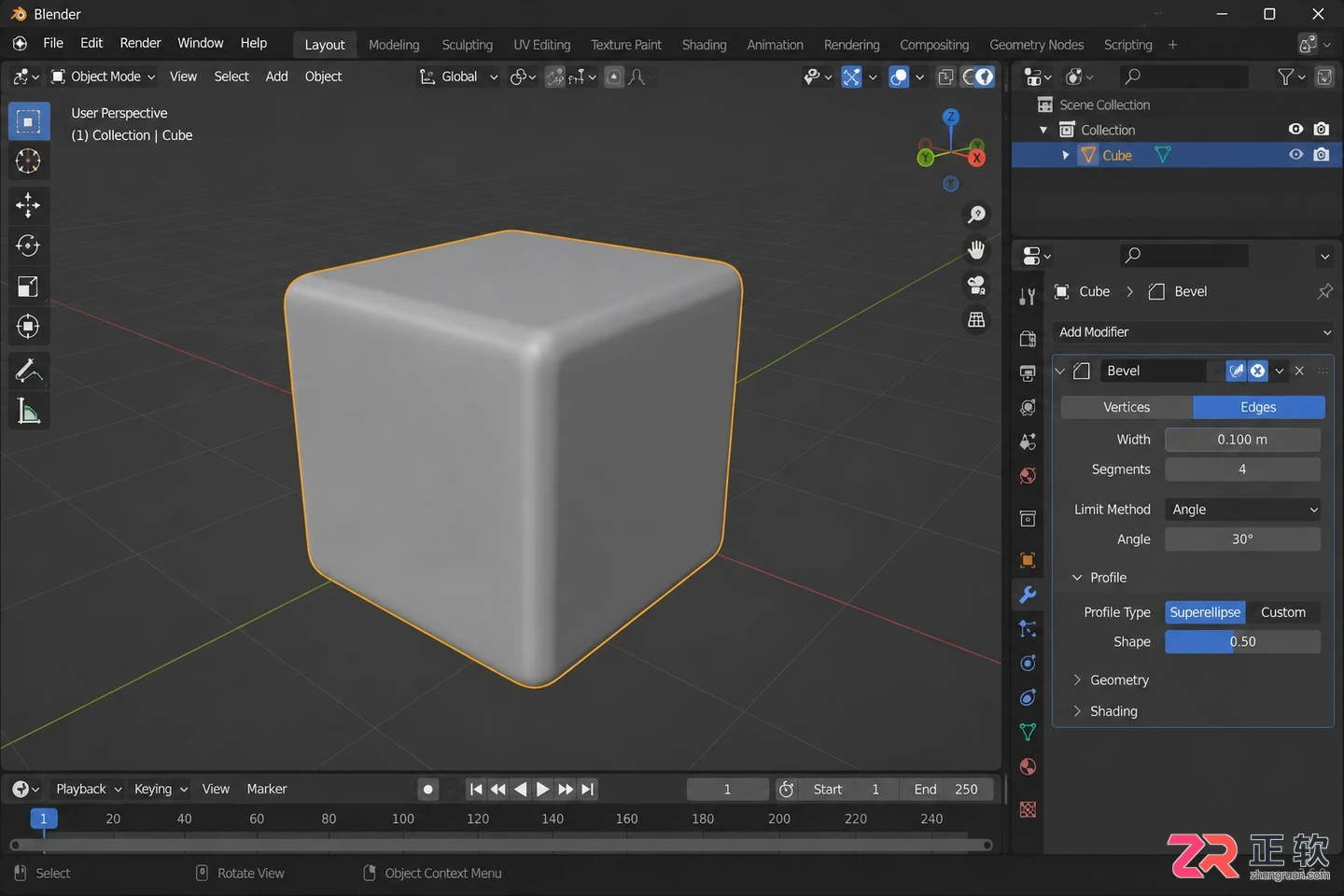Activate the Move tool

28,204
